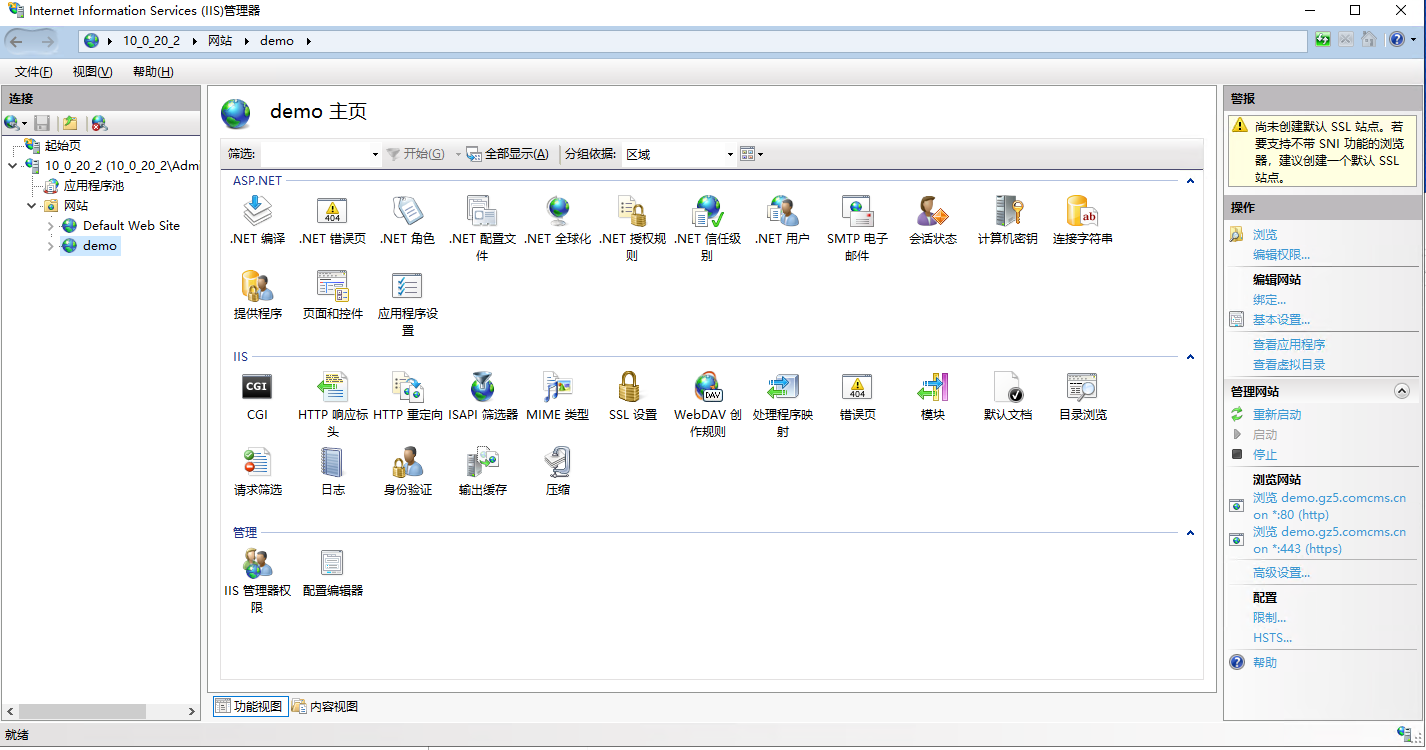Open the CGI feature icon
1426x750 pixels.
(257, 396)
